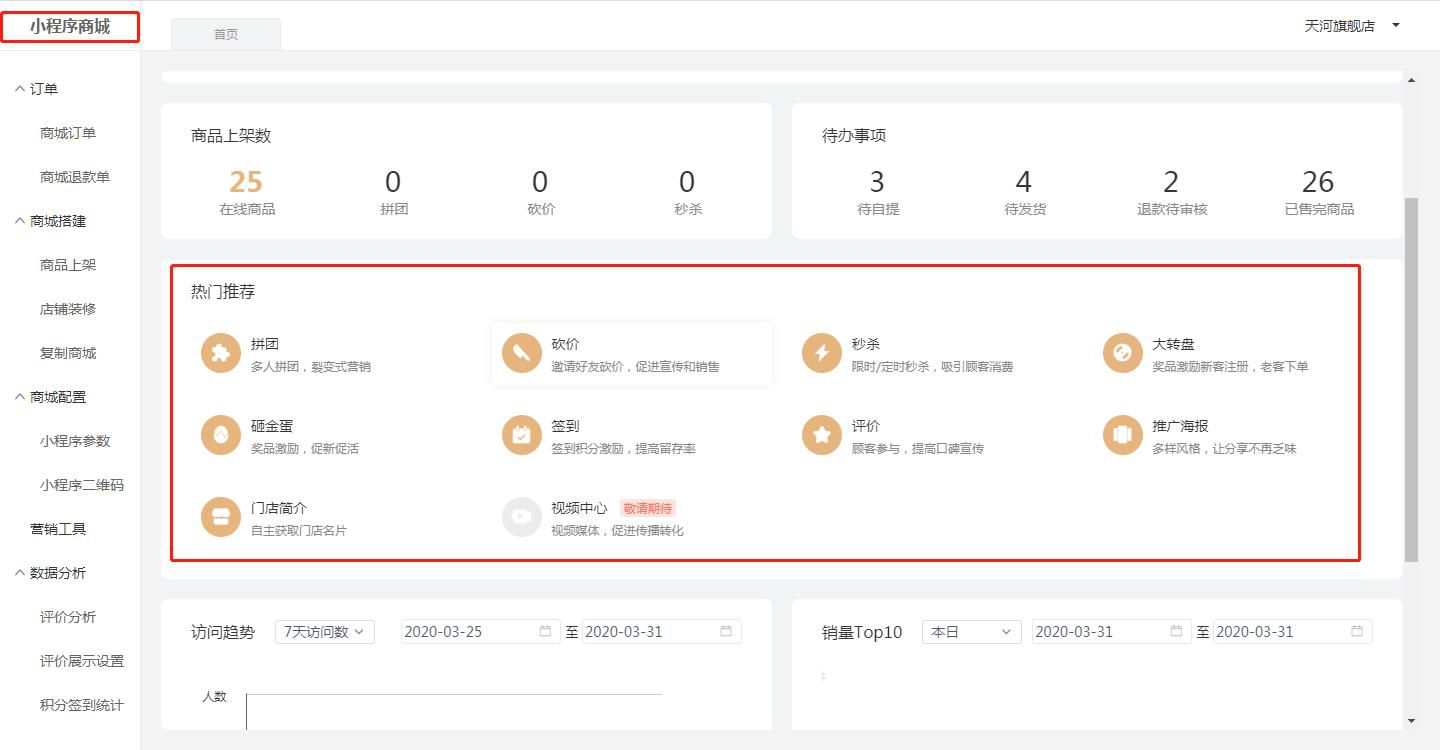Click the 在线商品 count 25
Screen dimensions: 1440x750
click(246, 182)
